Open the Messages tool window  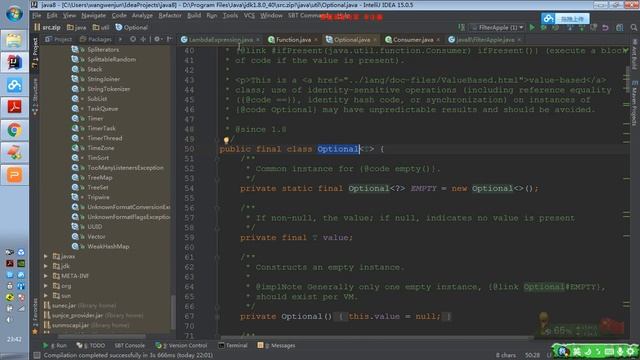coord(276,345)
